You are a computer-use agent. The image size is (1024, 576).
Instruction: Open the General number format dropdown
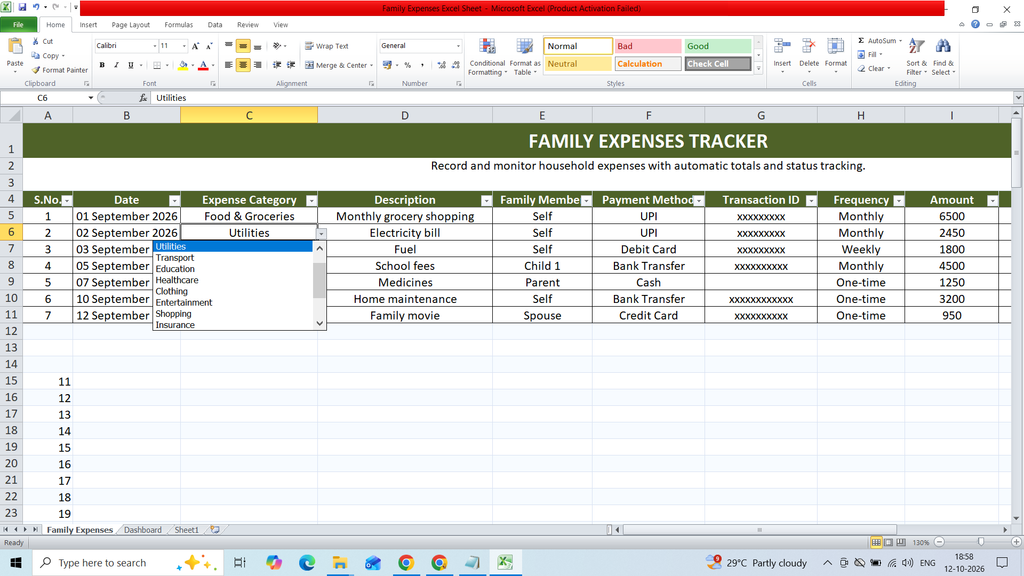click(x=458, y=46)
